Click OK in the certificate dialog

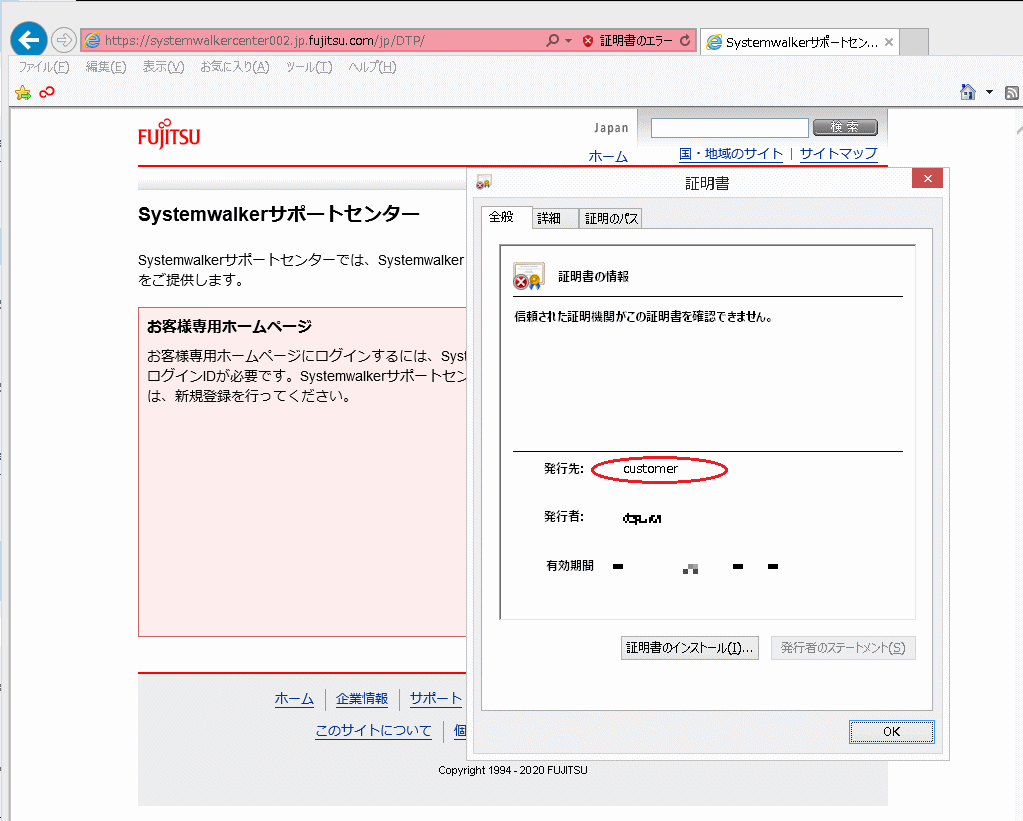(891, 731)
